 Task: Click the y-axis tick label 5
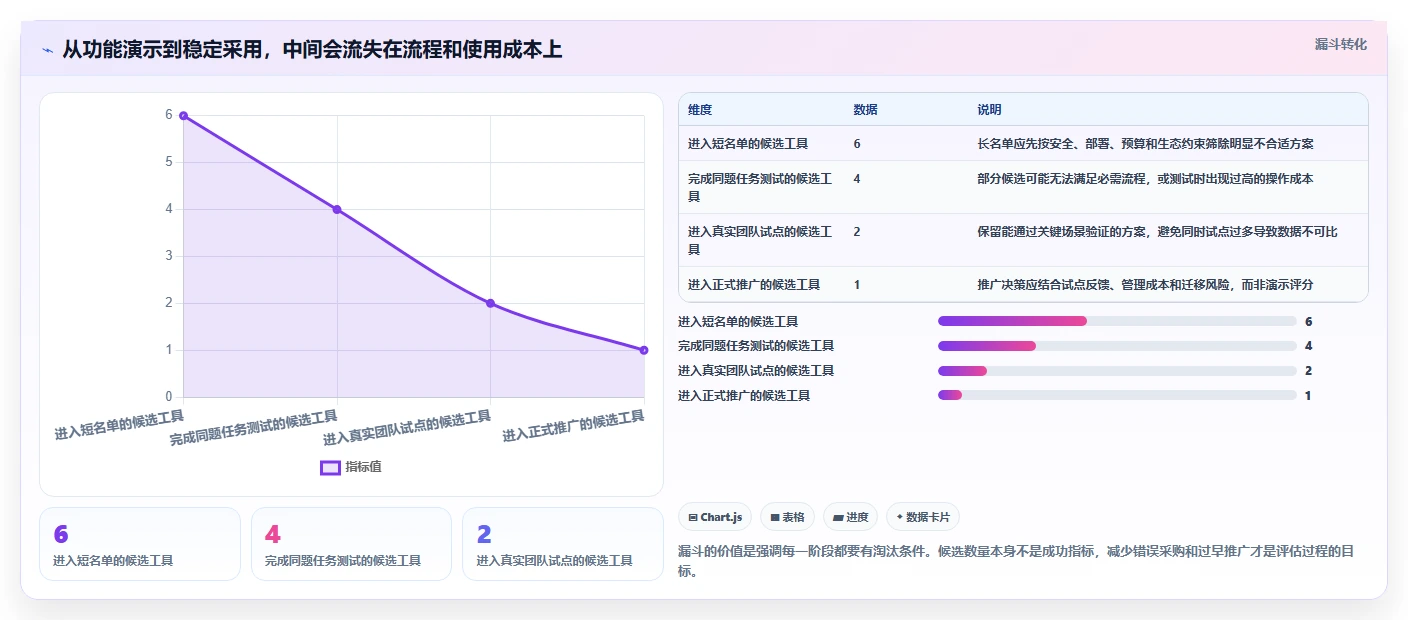[x=169, y=162]
